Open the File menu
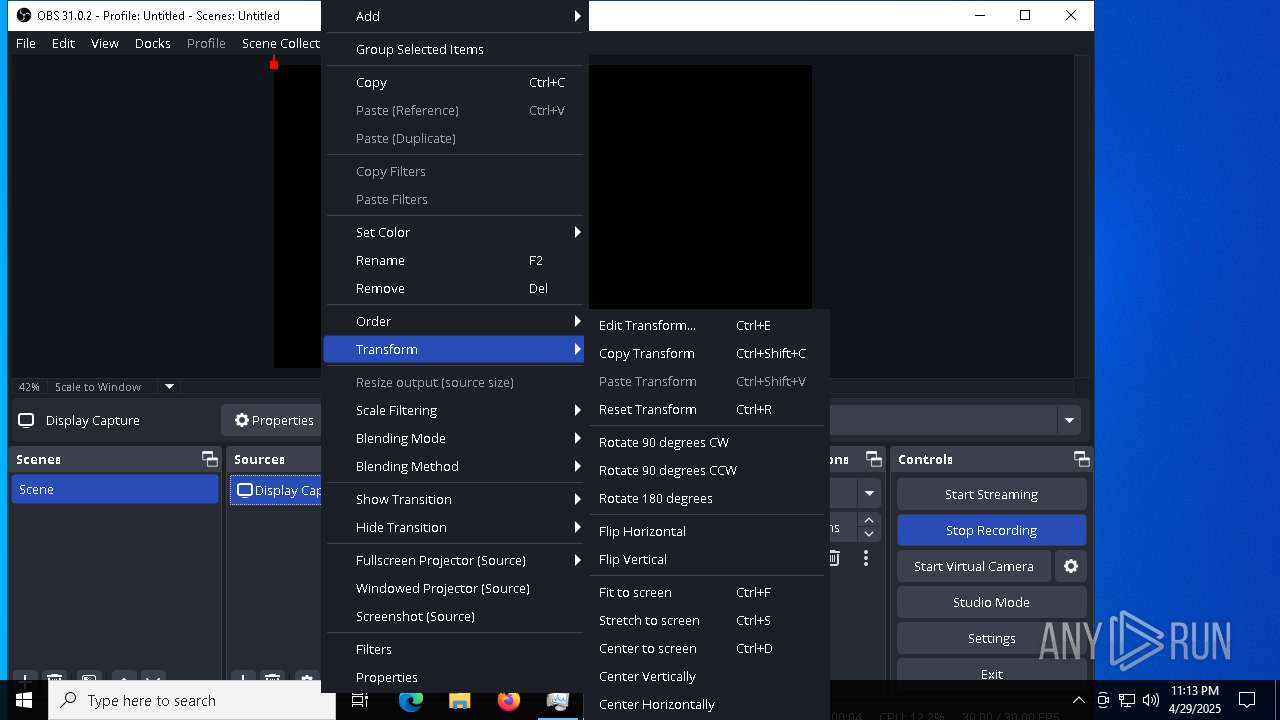 26,43
